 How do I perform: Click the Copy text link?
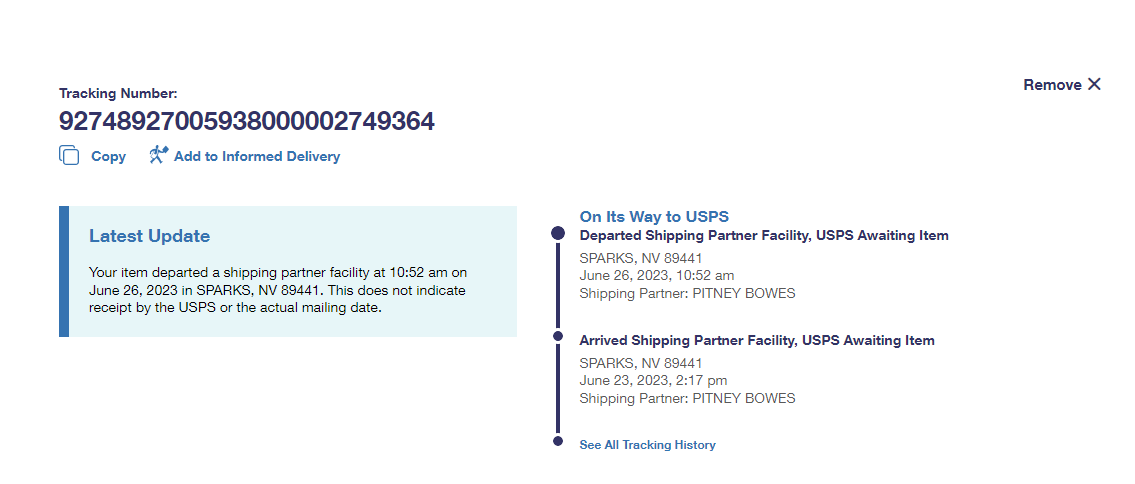click(x=108, y=157)
